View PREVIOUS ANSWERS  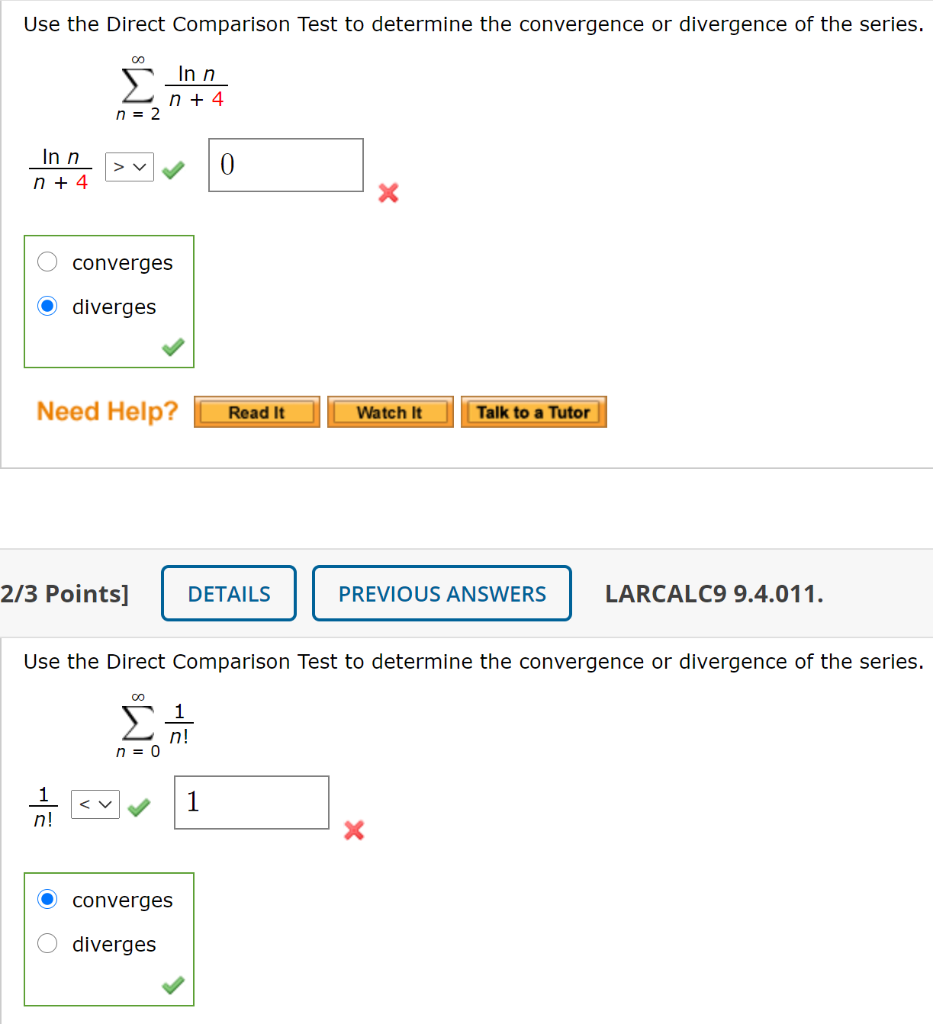point(441,593)
